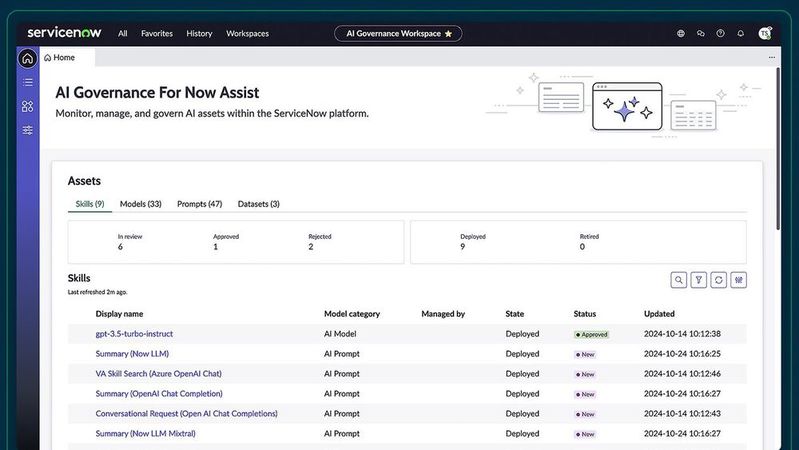
Task: Click the AI Model category cell
Action: click(x=340, y=334)
